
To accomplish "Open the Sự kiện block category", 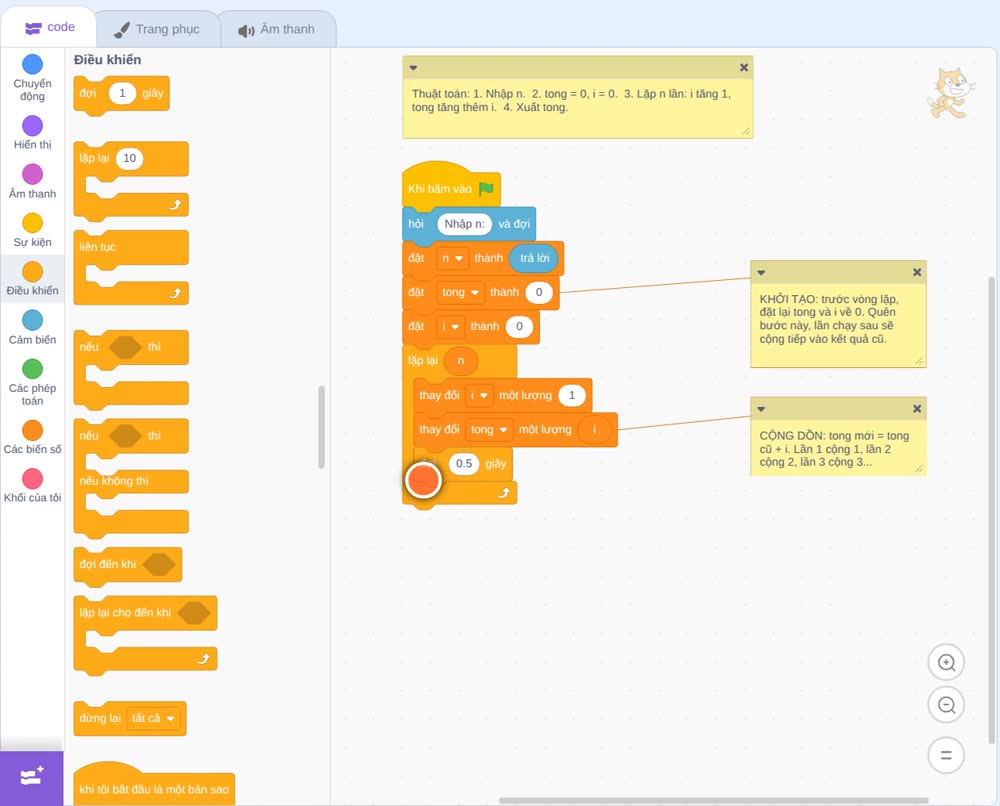I will click(x=32, y=230).
